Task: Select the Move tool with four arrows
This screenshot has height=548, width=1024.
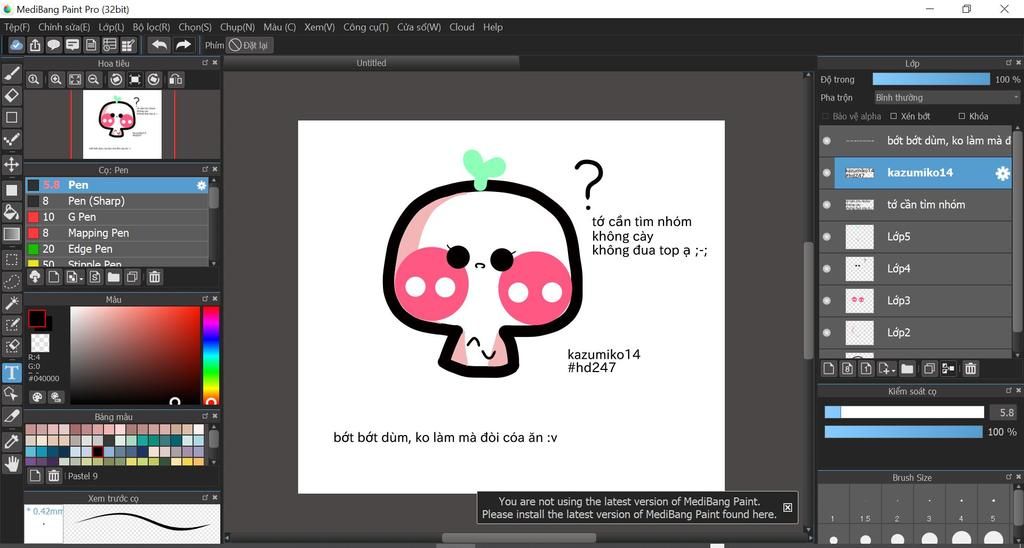Action: (12, 163)
